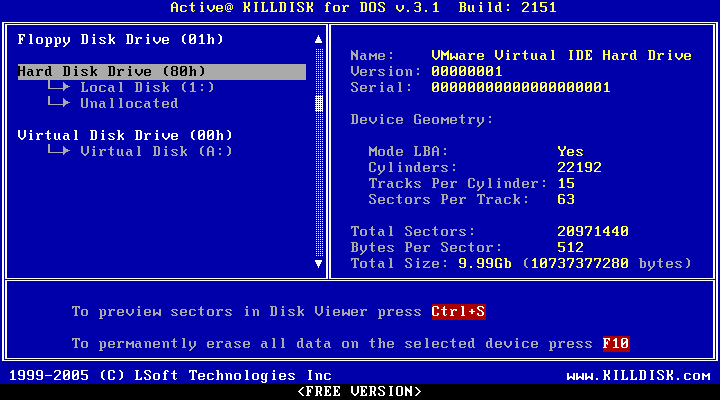Click the device list scrollbar thumb
The width and height of the screenshot is (720, 400).
(319, 103)
